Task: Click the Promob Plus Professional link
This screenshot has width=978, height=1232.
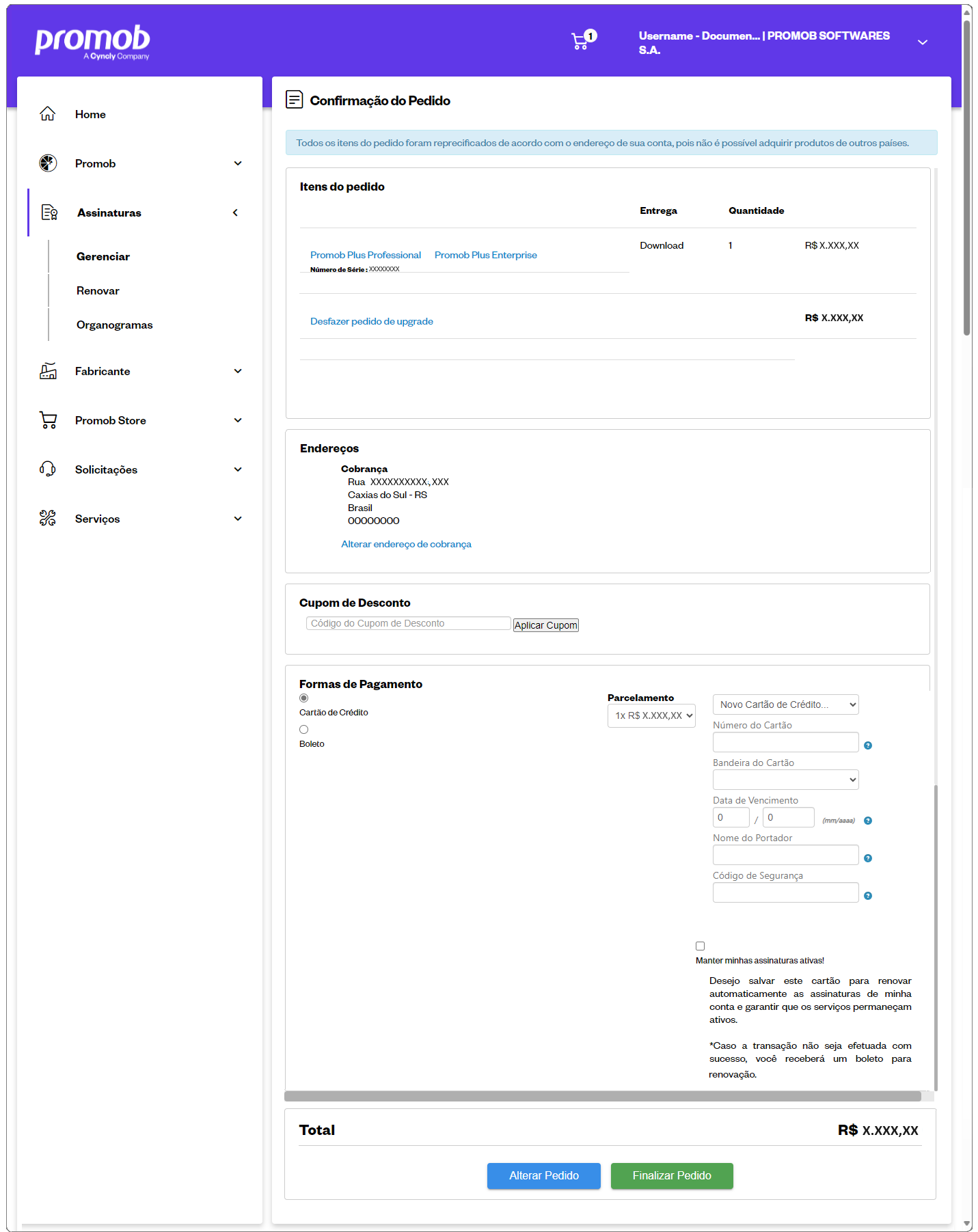Action: (366, 255)
